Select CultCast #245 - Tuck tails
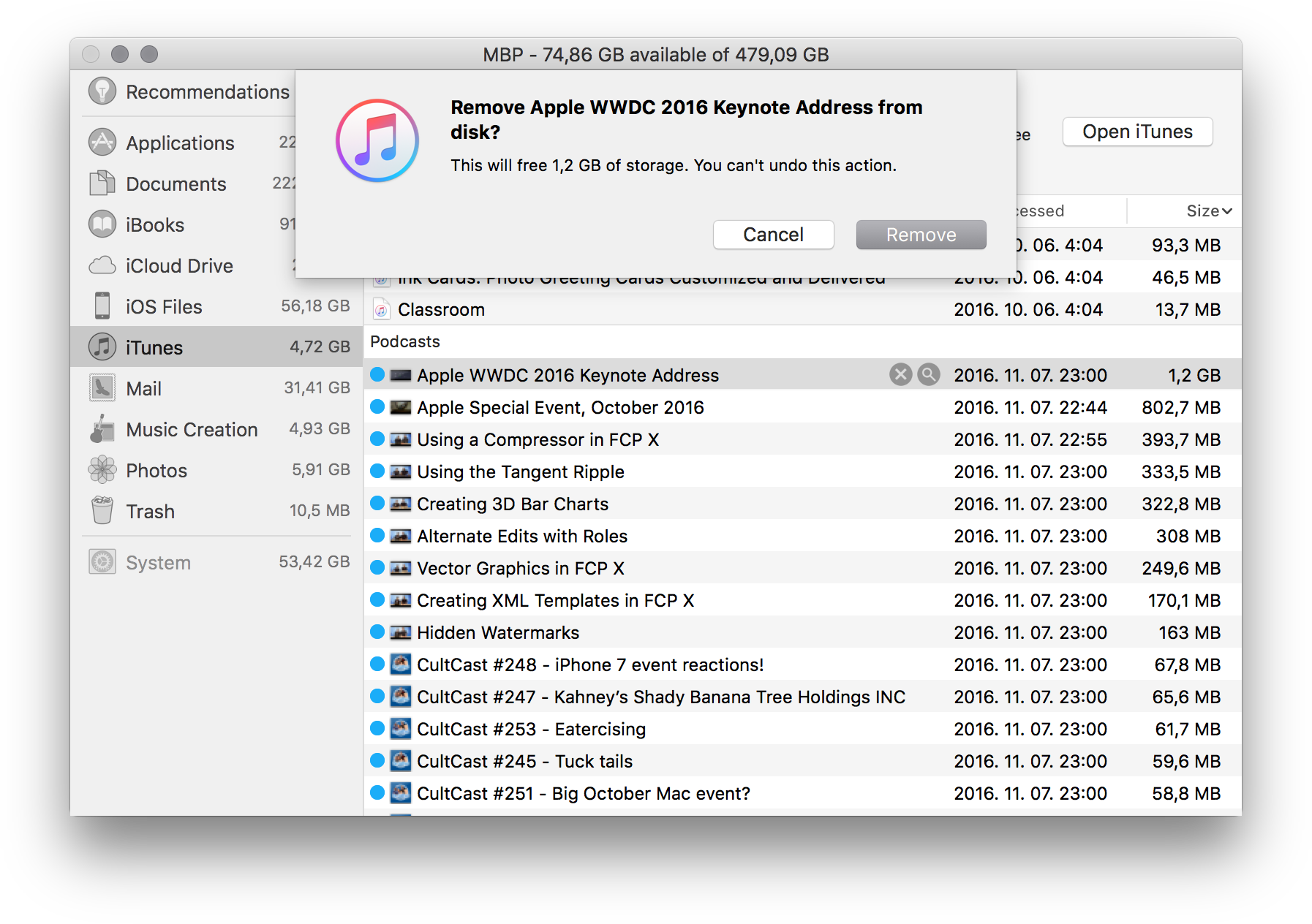Image resolution: width=1312 pixels, height=924 pixels. click(802, 761)
